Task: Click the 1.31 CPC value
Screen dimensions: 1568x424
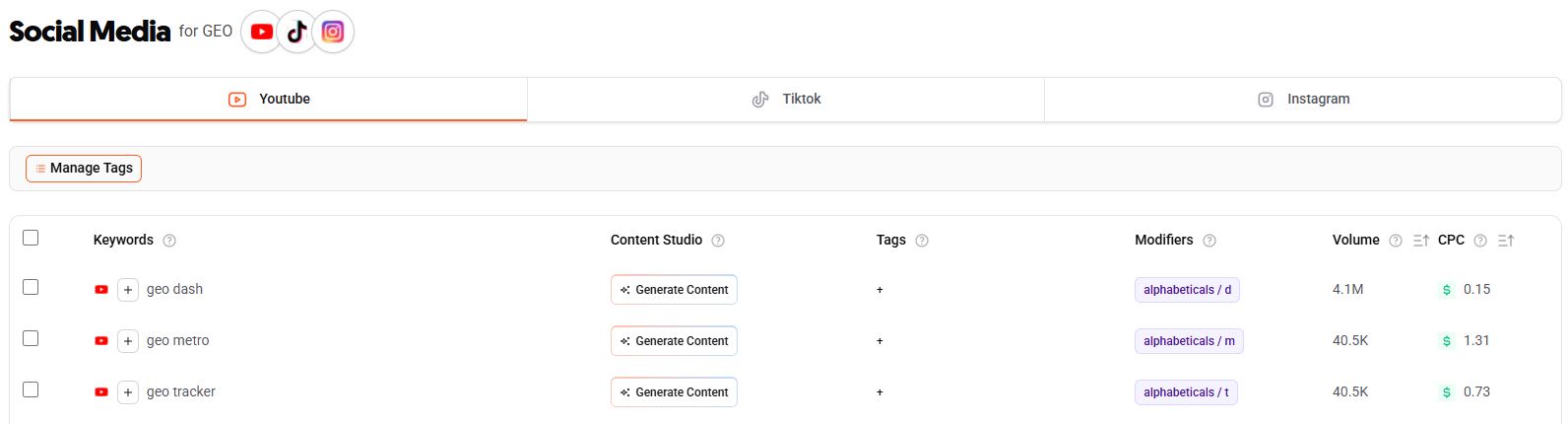Action: click(x=1476, y=341)
